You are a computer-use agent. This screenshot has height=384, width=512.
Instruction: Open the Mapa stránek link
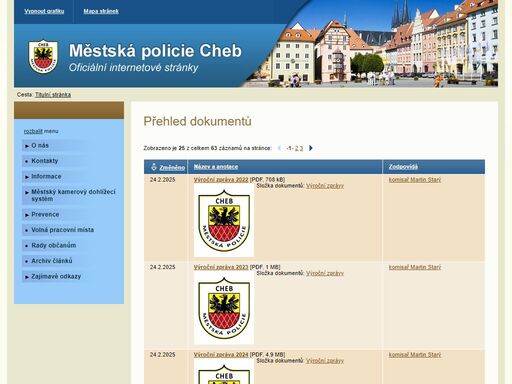coord(101,11)
